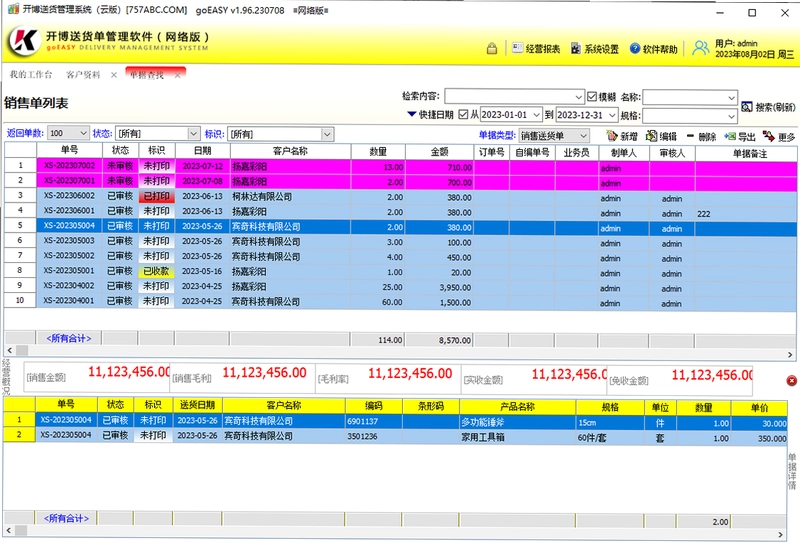Click 导出 export toolbar button
Viewport: 800px width, 543px height.
point(740,136)
